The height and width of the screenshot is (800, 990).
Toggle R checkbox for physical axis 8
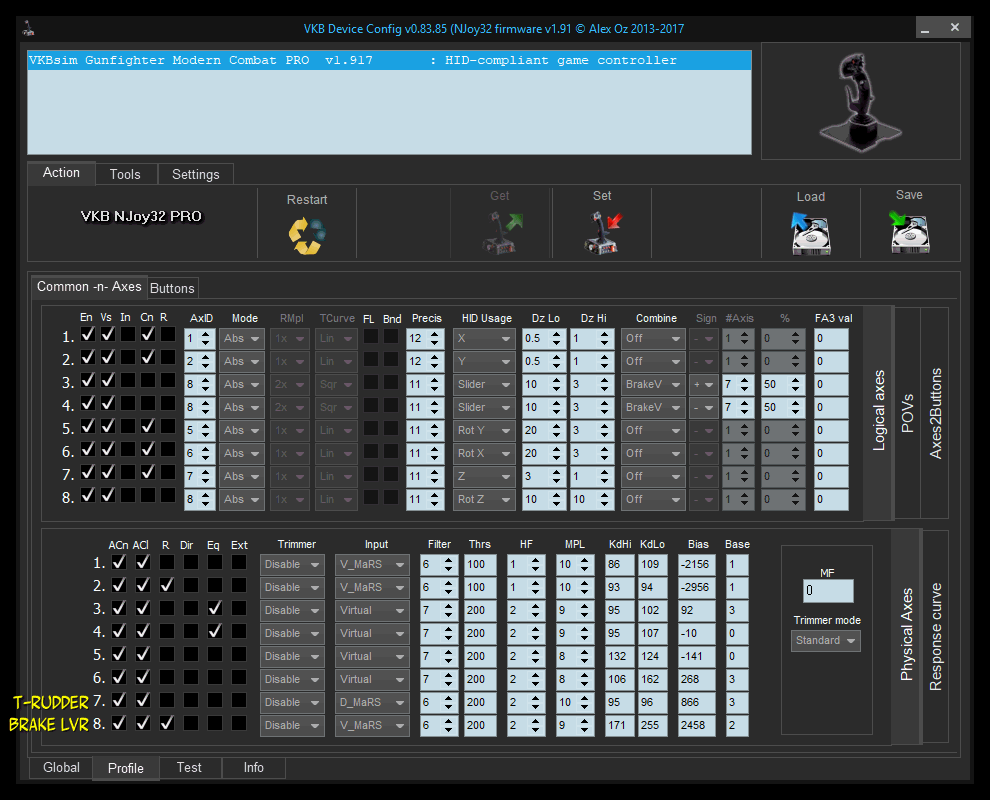[167, 722]
